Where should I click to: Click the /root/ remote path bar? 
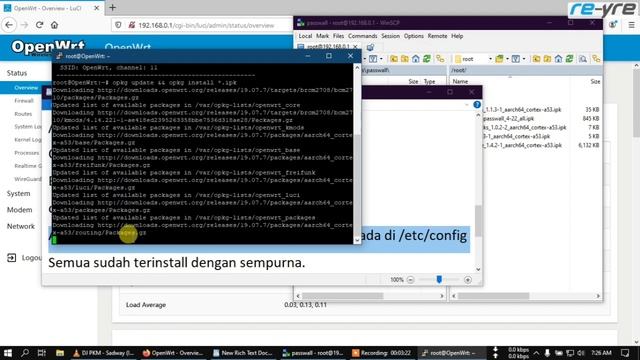[526, 70]
